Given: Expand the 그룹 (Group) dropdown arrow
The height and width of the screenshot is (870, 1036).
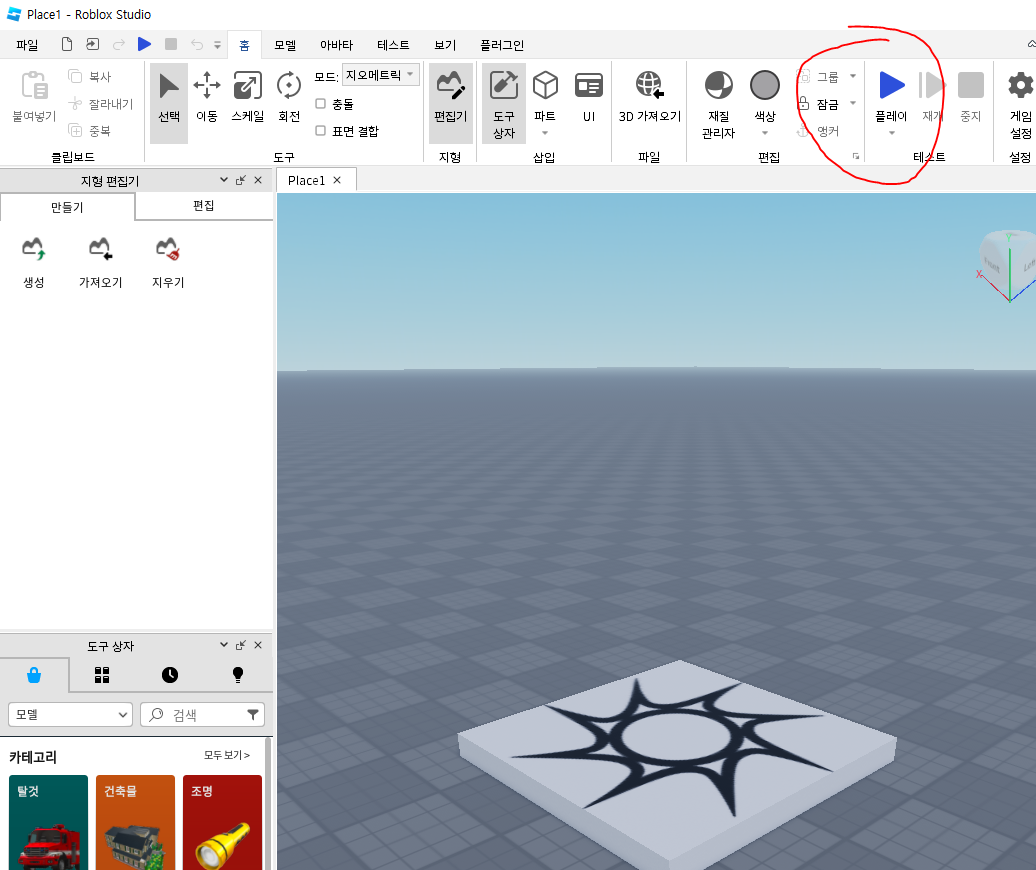Looking at the screenshot, I should click(x=853, y=77).
